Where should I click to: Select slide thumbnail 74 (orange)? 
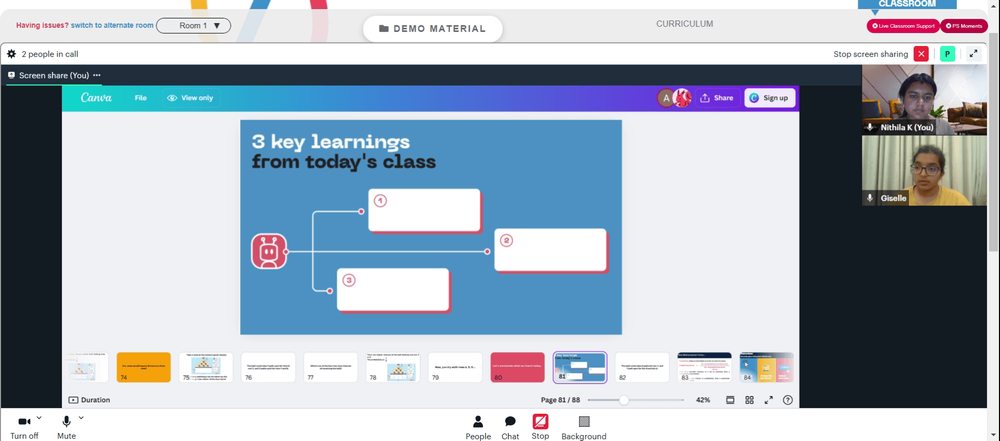(143, 368)
